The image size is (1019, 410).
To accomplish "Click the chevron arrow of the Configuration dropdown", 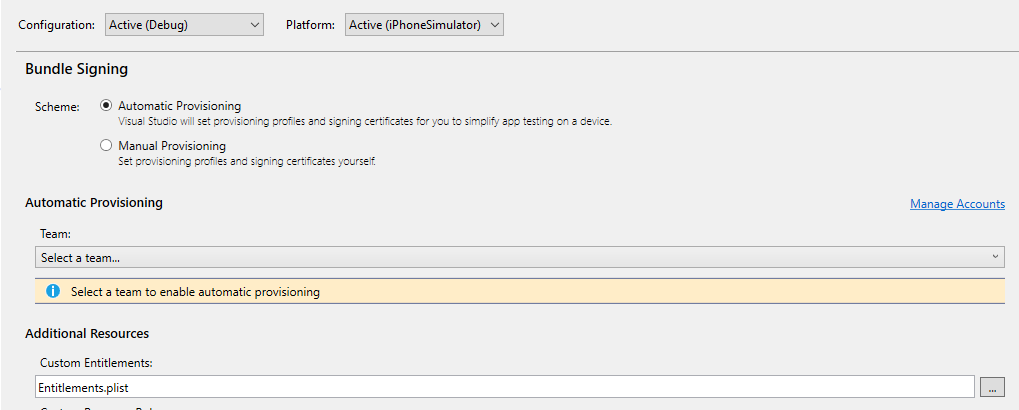I will (x=254, y=25).
